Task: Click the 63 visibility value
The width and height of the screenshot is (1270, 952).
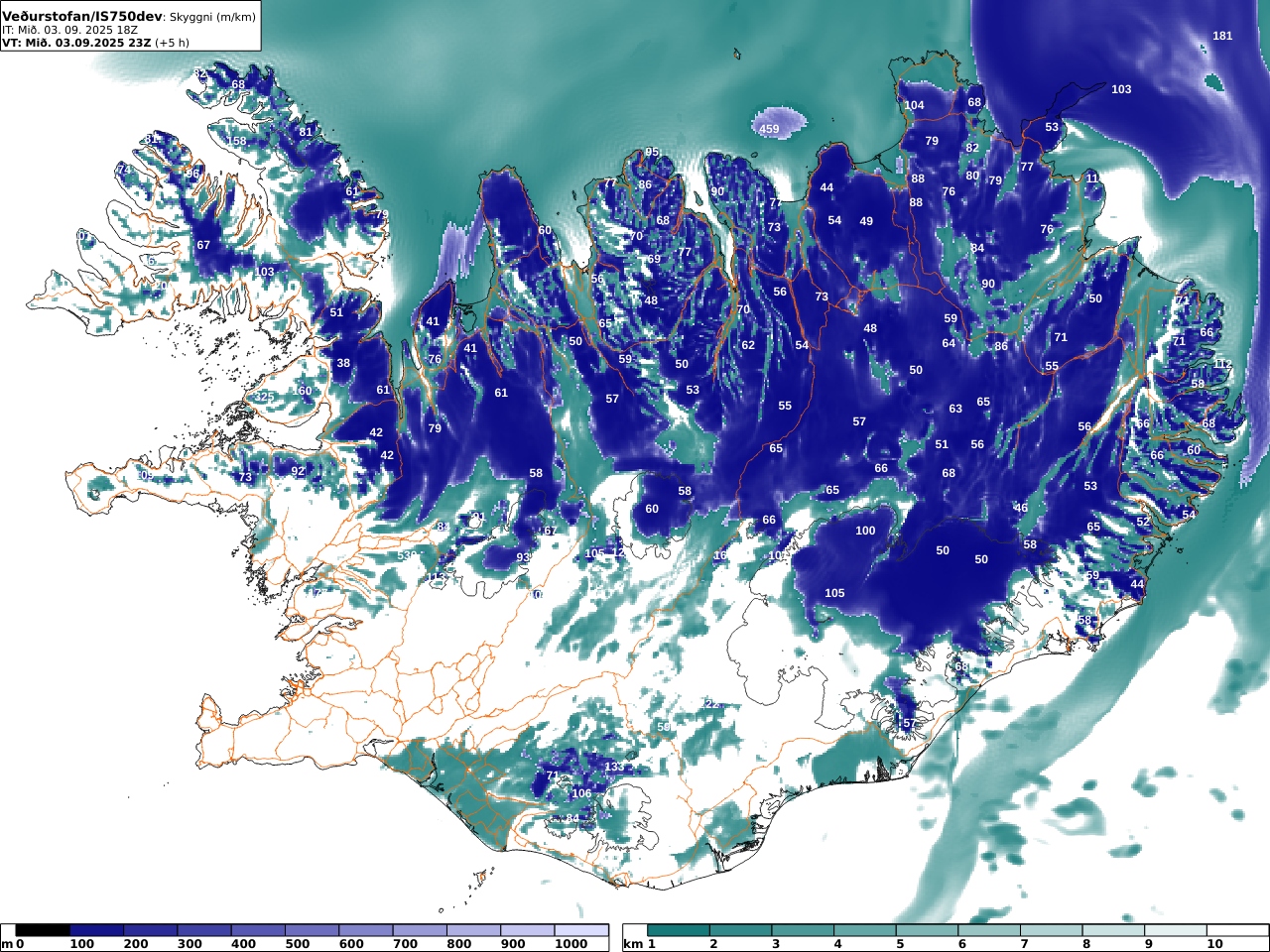Action: [x=955, y=409]
